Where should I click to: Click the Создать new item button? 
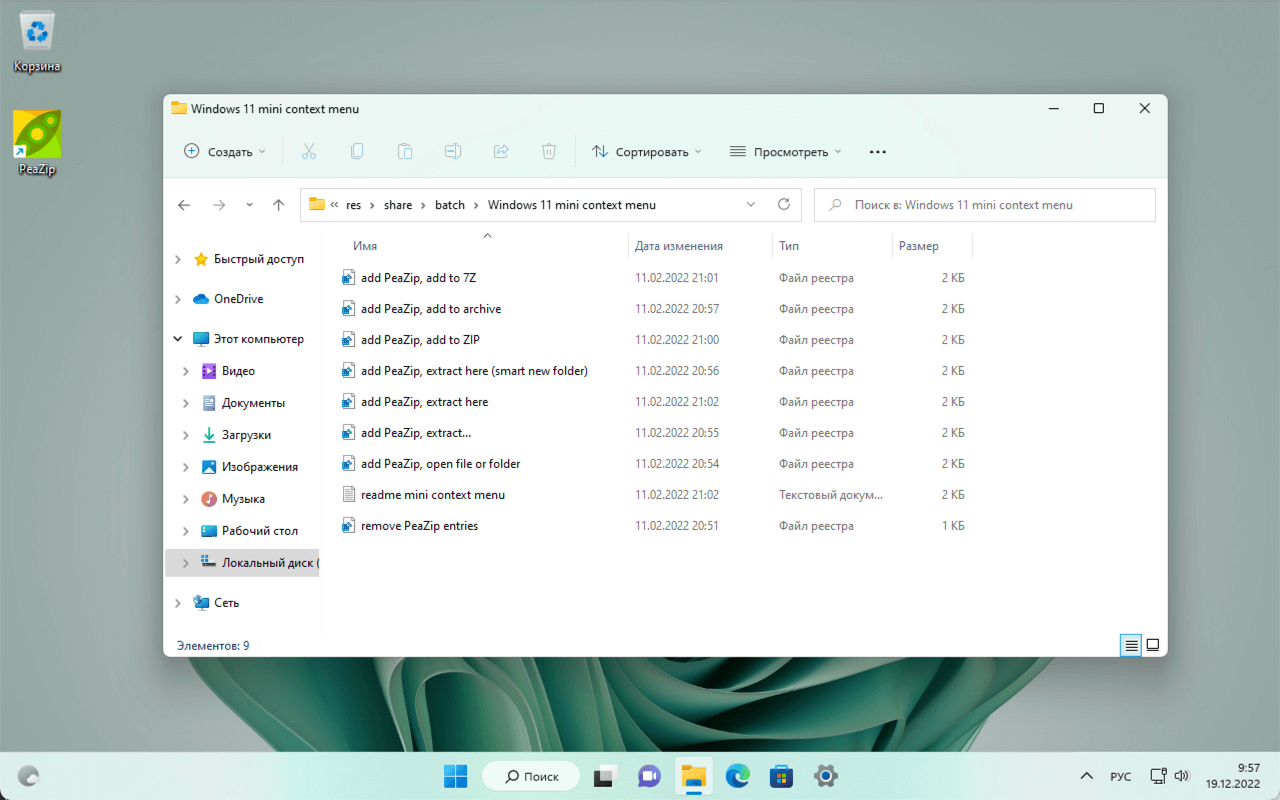coord(225,152)
